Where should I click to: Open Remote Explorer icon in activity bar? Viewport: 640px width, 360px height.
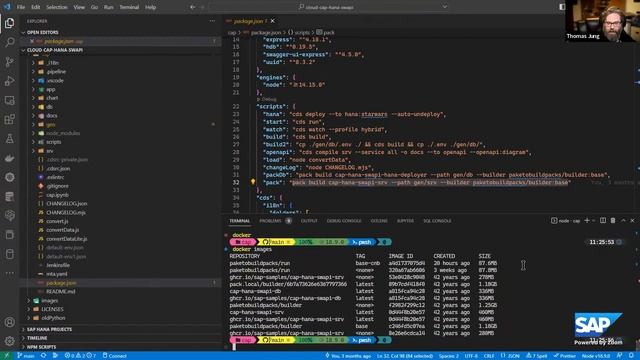(x=9, y=100)
